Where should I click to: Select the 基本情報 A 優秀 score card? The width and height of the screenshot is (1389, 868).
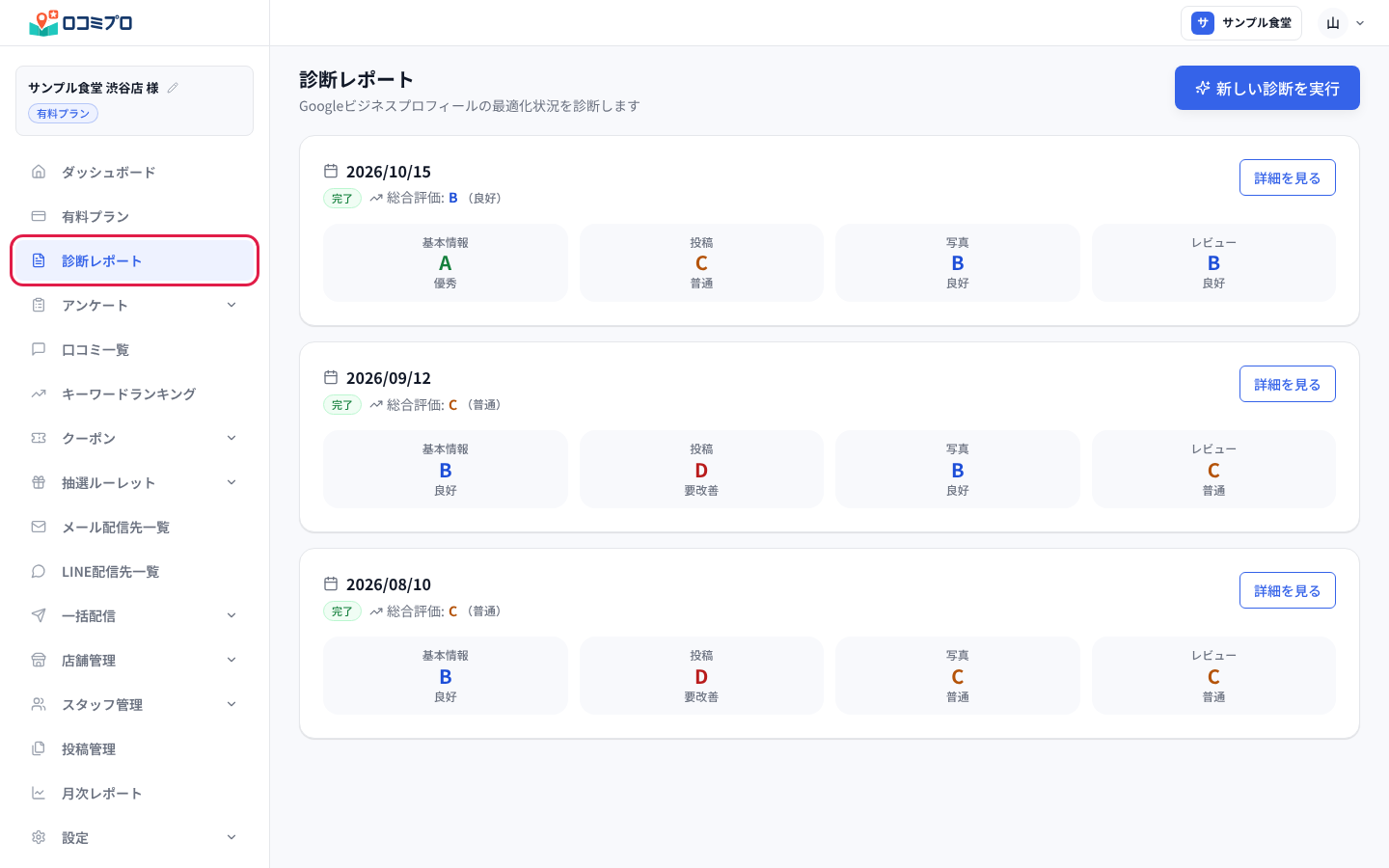tap(446, 262)
